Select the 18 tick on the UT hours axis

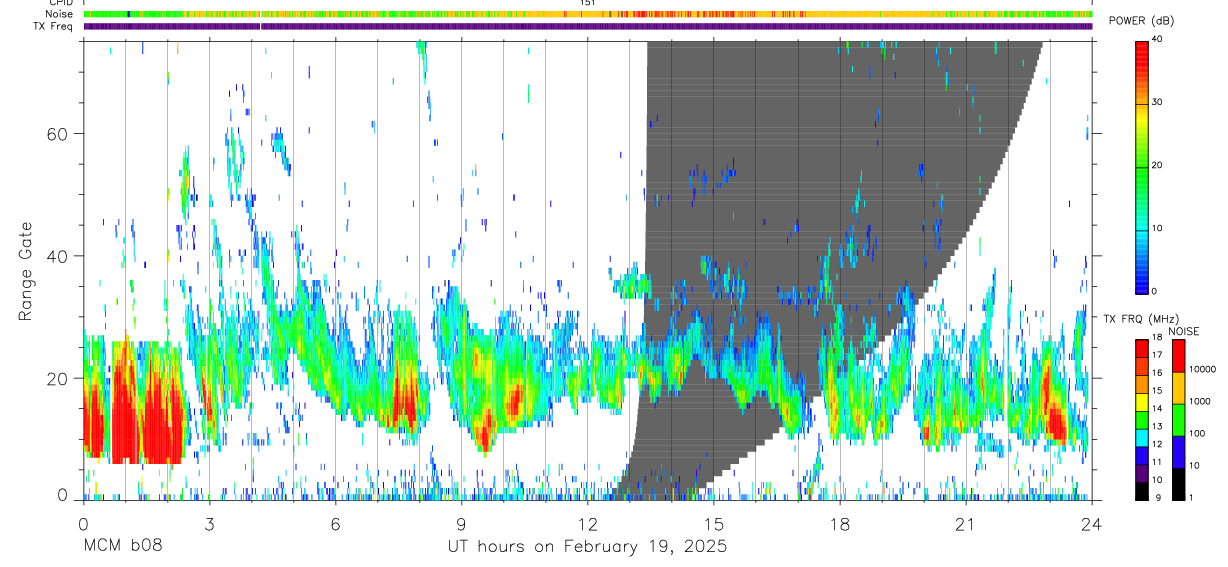click(839, 523)
